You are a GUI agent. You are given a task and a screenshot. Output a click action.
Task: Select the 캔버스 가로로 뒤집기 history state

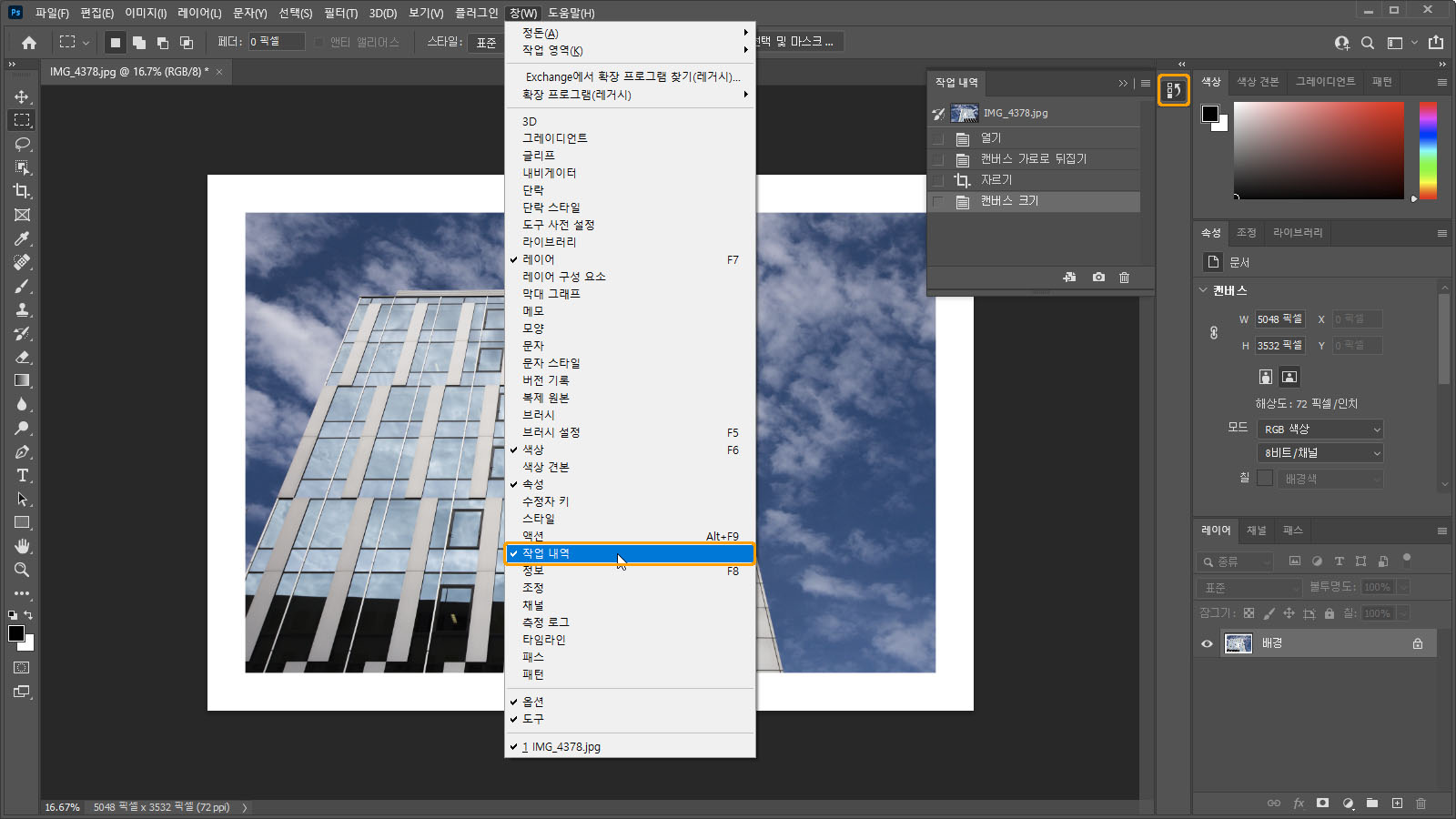[x=1034, y=159]
